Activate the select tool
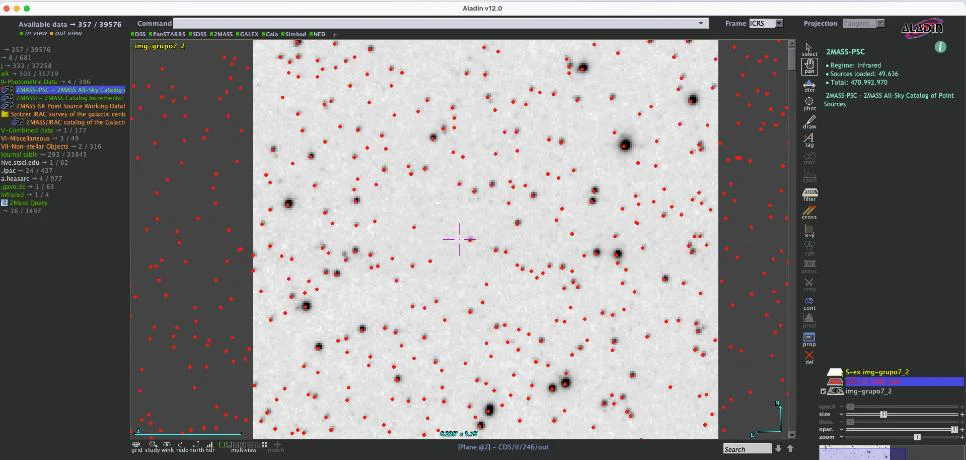 [809, 49]
